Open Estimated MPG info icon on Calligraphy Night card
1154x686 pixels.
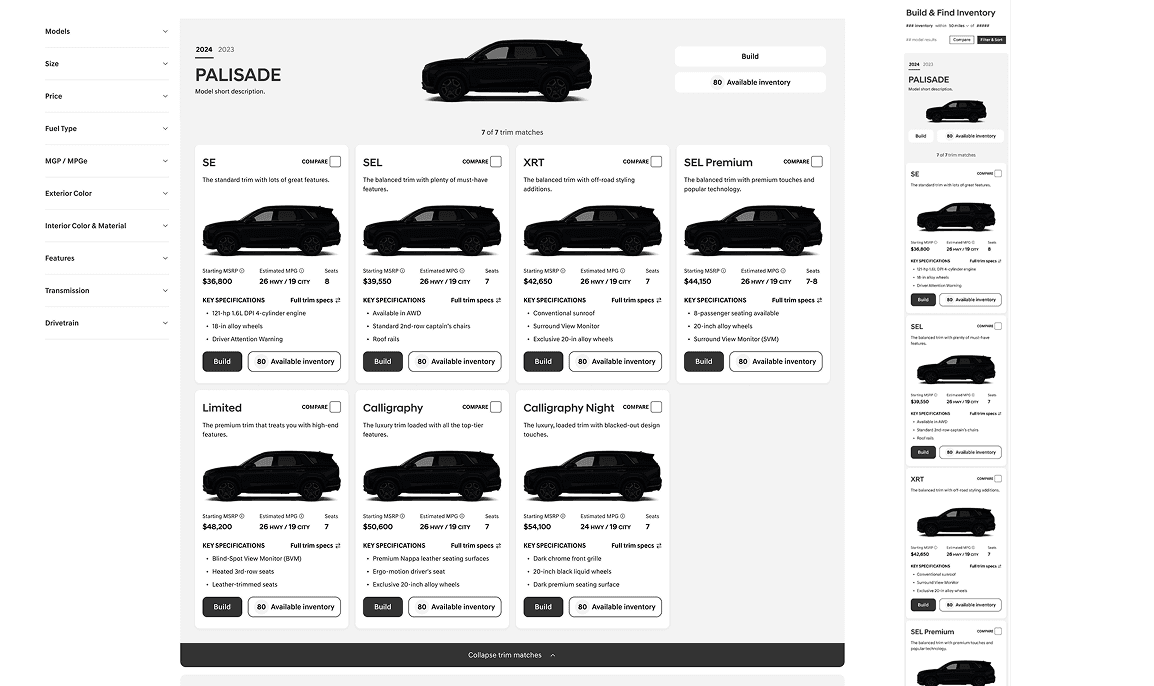click(623, 516)
